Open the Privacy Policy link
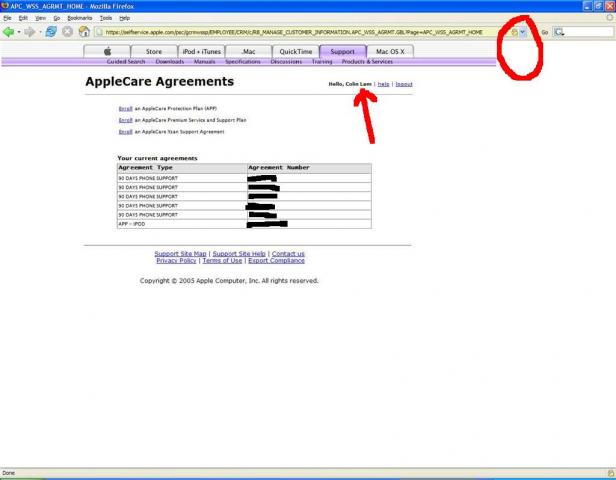This screenshot has width=616, height=480. (x=176, y=260)
